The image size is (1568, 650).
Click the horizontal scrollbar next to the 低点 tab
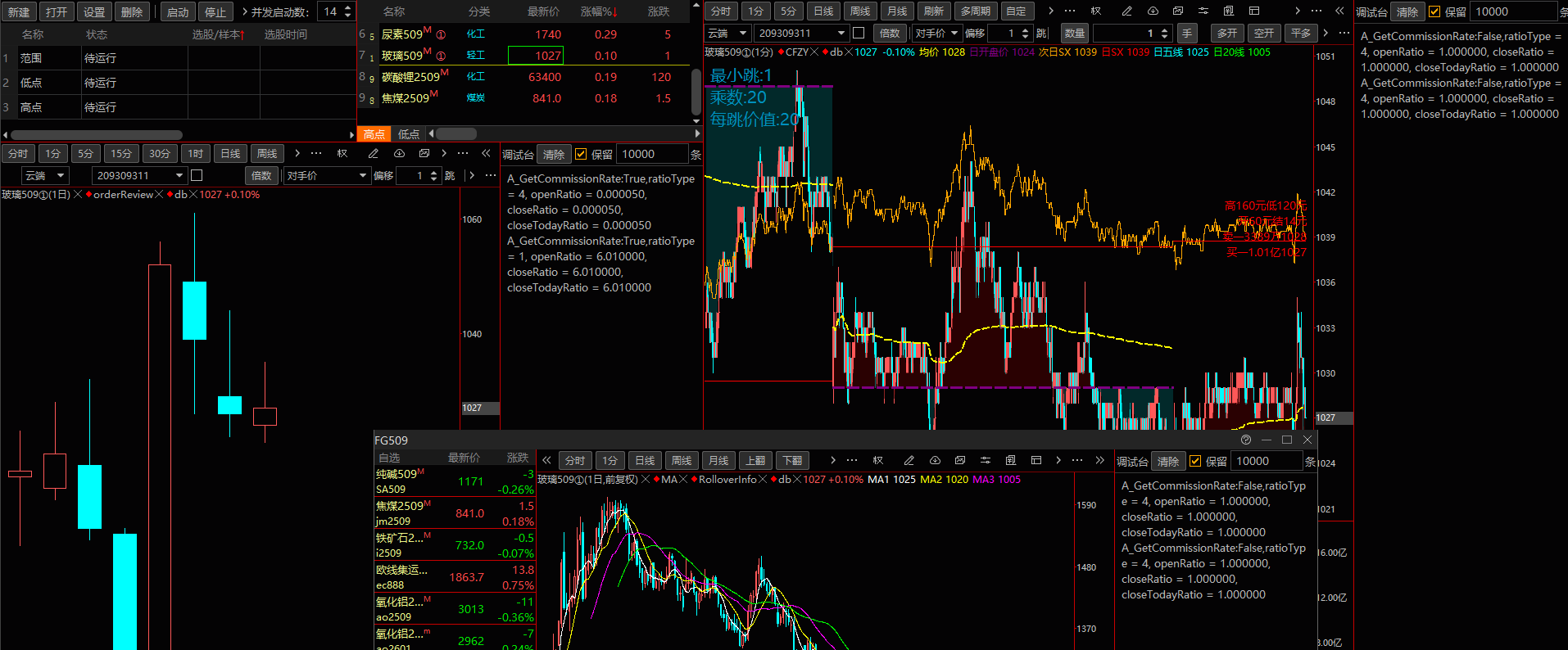tap(457, 133)
